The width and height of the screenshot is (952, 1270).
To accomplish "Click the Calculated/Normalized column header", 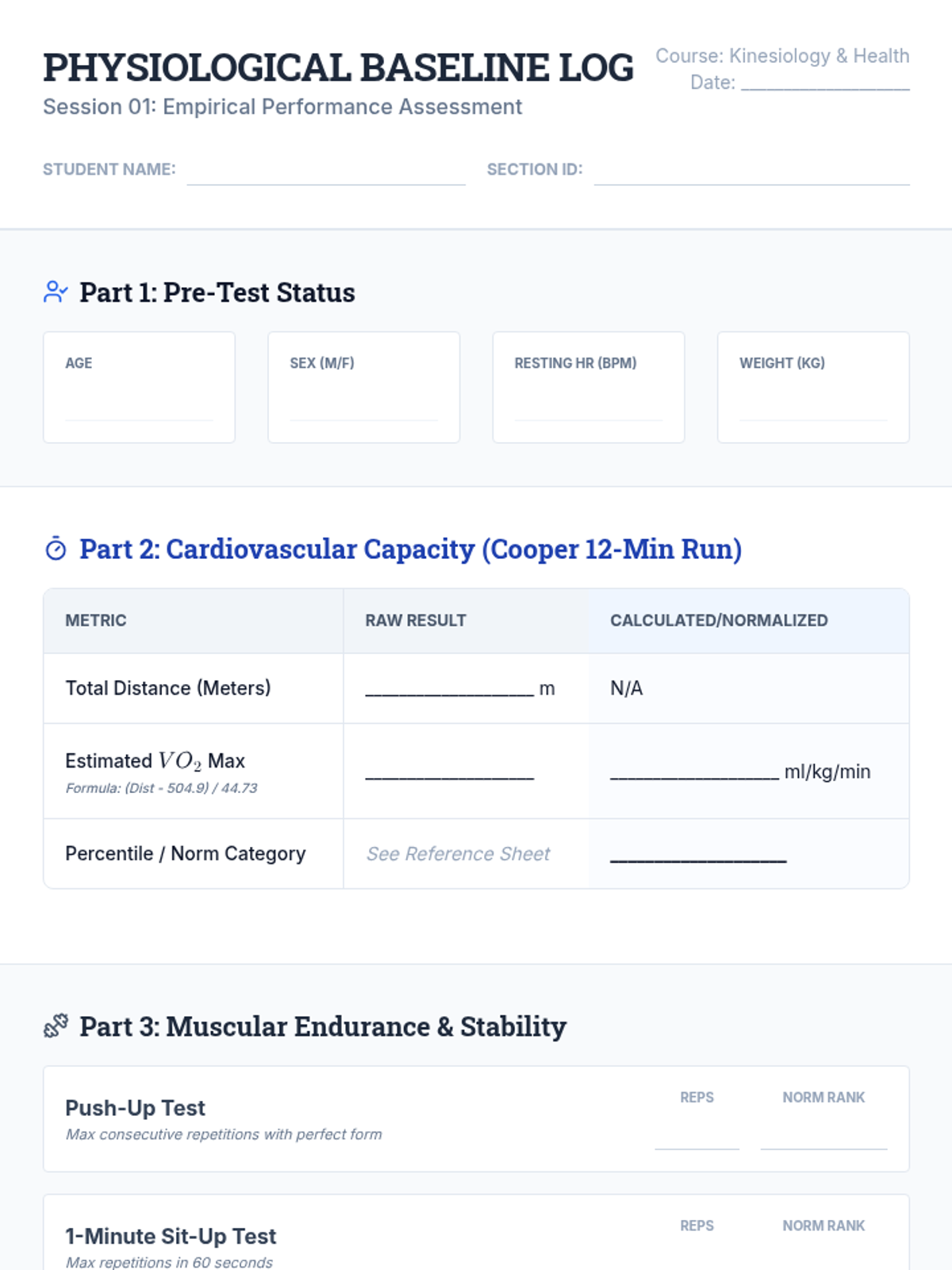I will coord(719,621).
